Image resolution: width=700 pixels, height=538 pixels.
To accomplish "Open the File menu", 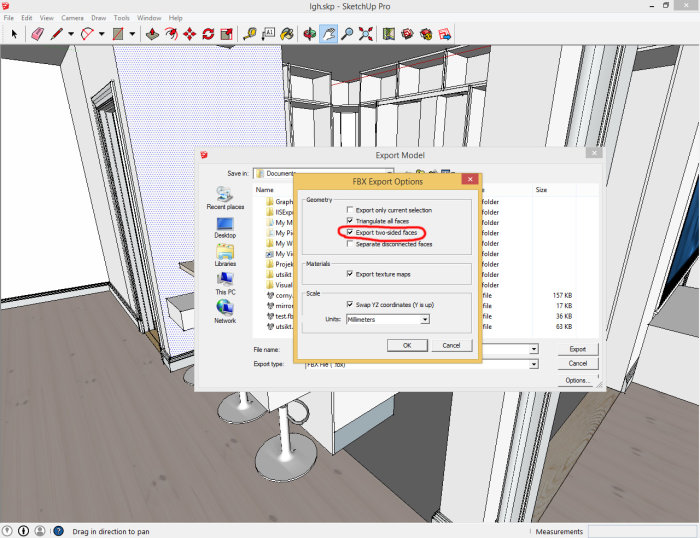I will [x=8, y=18].
